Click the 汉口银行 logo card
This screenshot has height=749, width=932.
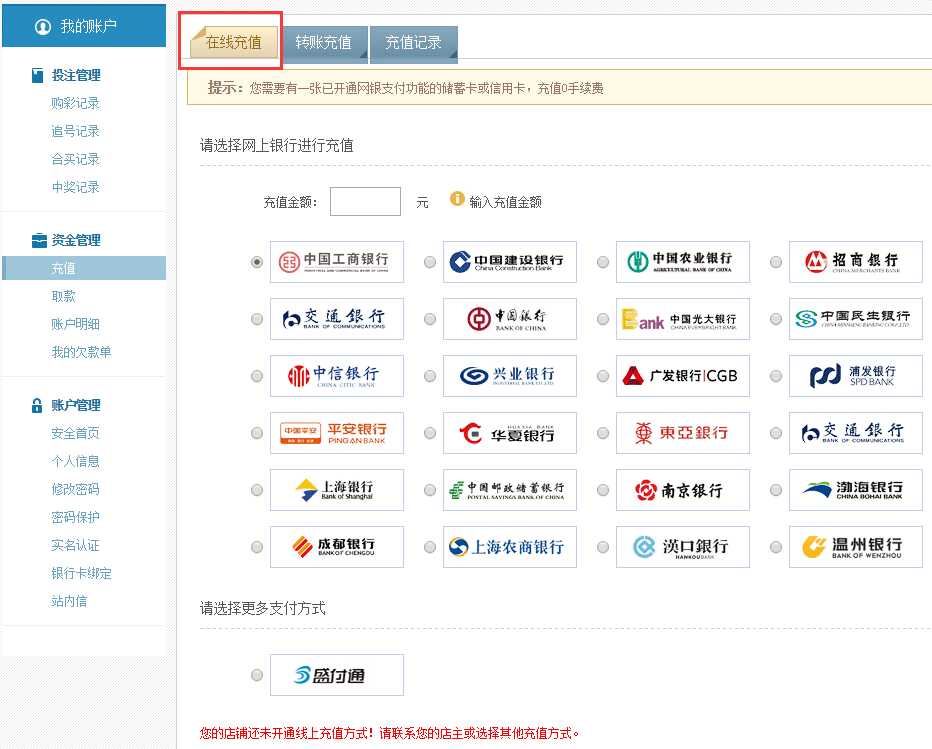point(682,547)
